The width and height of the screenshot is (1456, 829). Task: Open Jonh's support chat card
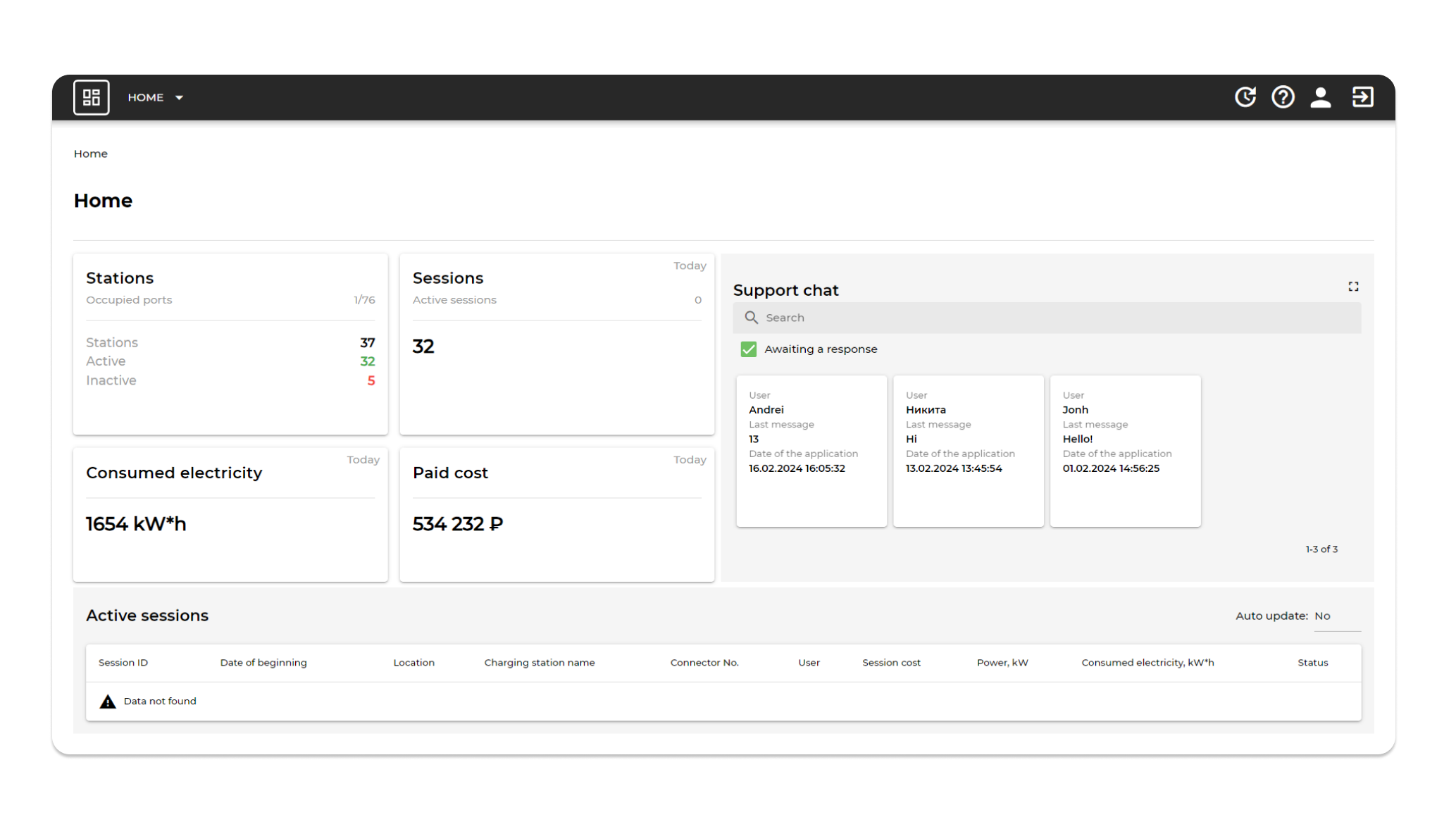1125,451
